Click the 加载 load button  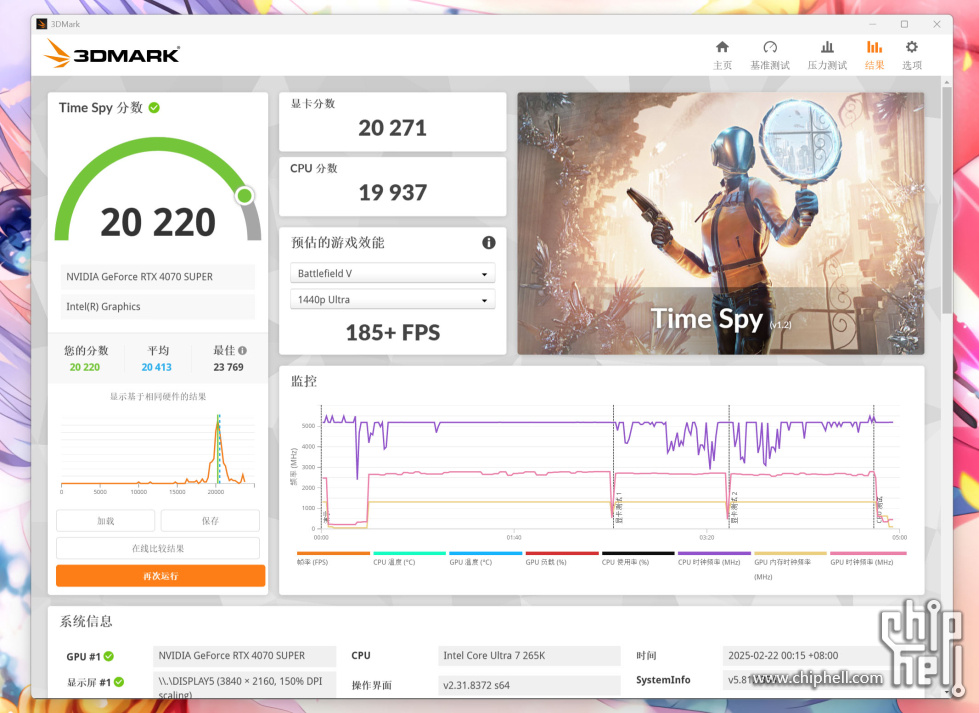(x=106, y=521)
